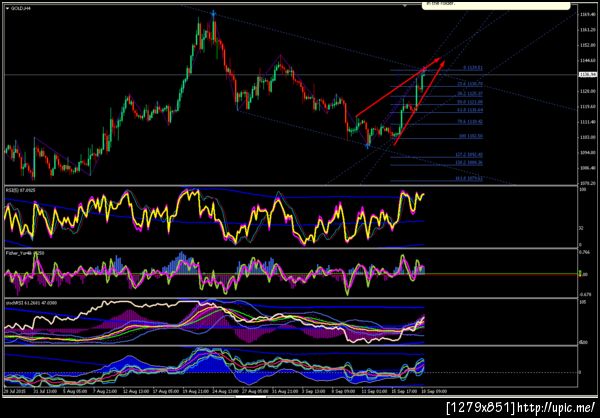Select the Fibonacci 61.8 level label

[470, 109]
